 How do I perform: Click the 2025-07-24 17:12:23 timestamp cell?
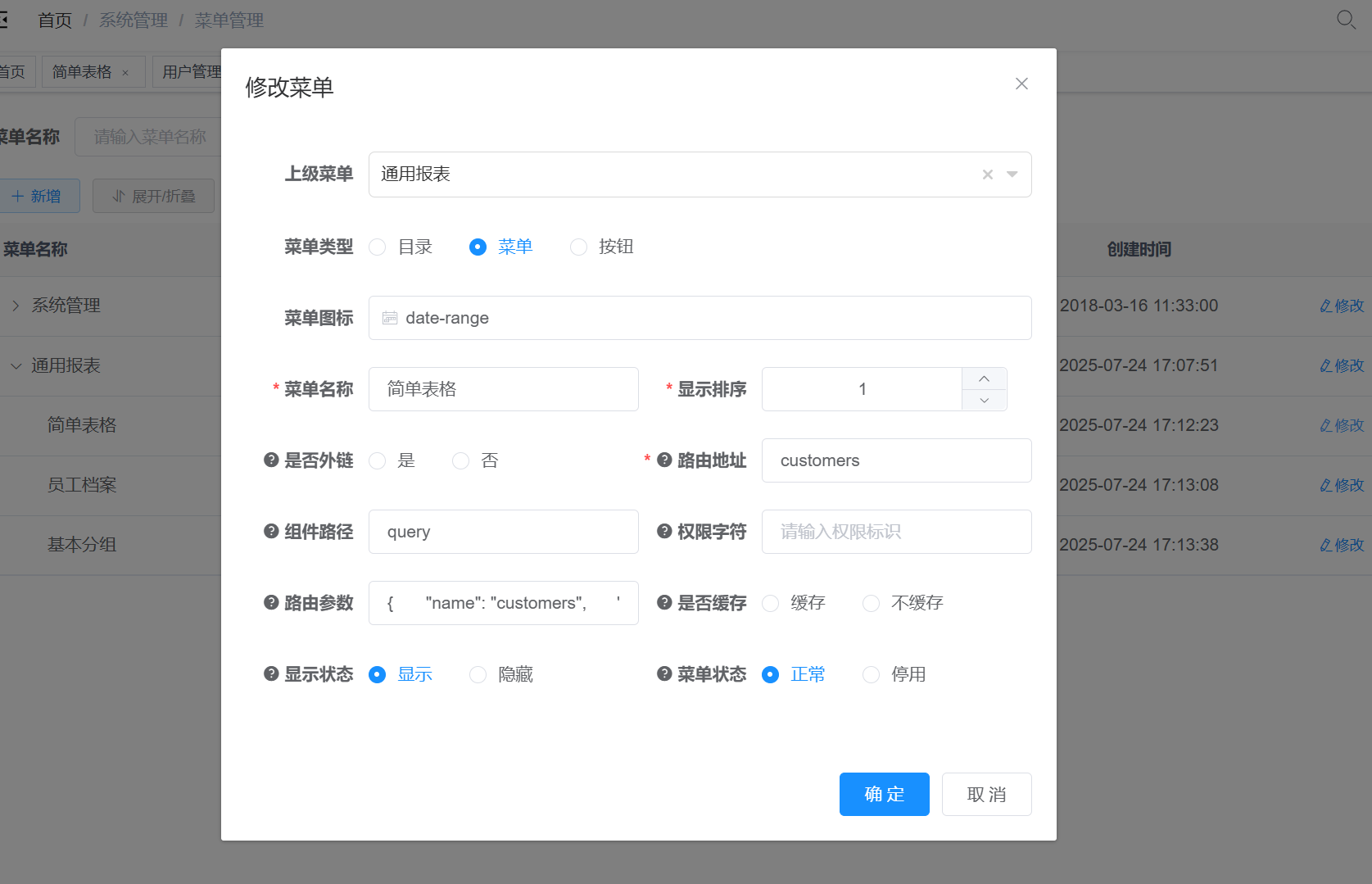(1139, 425)
